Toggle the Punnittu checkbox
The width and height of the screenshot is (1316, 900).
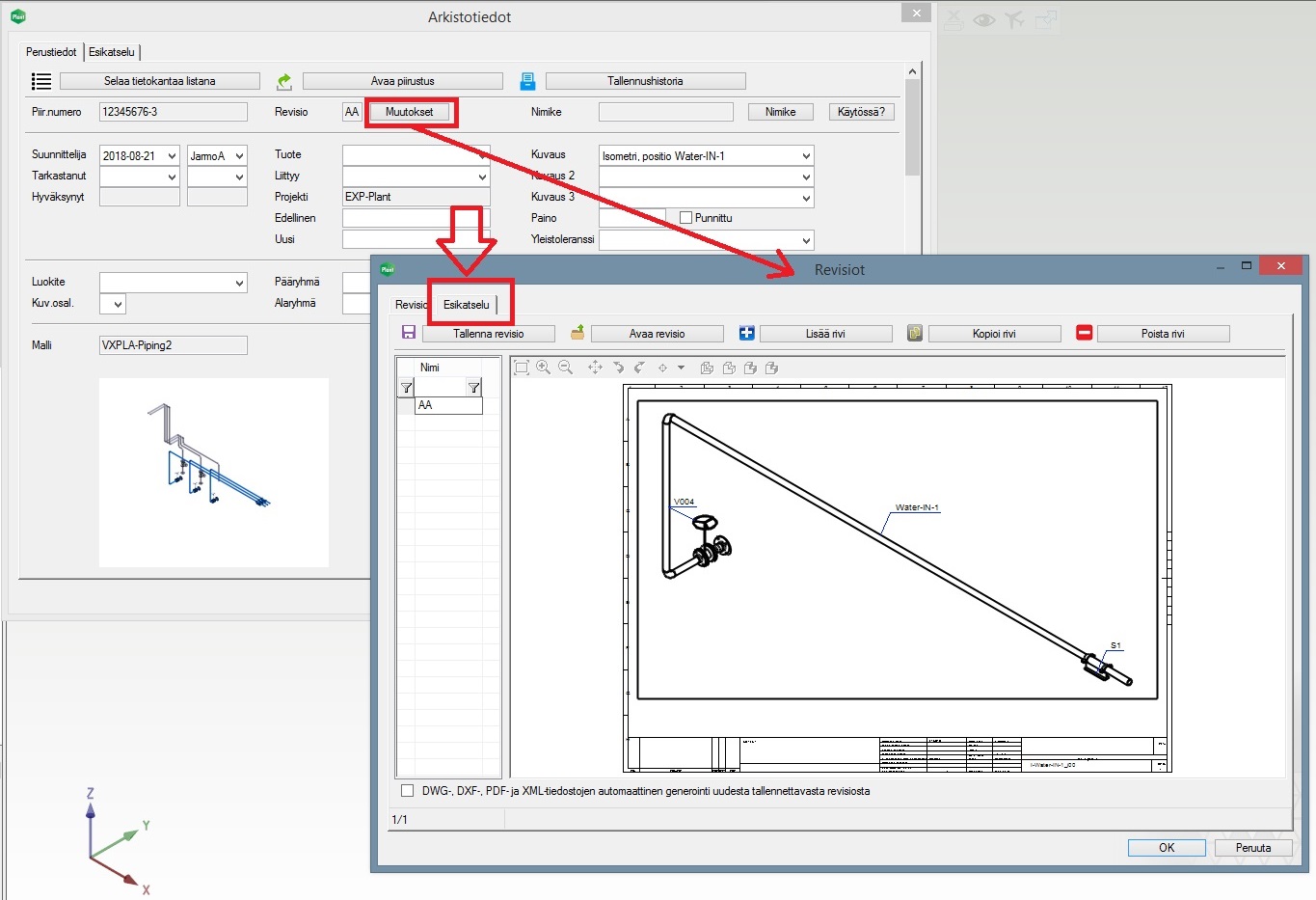point(685,218)
